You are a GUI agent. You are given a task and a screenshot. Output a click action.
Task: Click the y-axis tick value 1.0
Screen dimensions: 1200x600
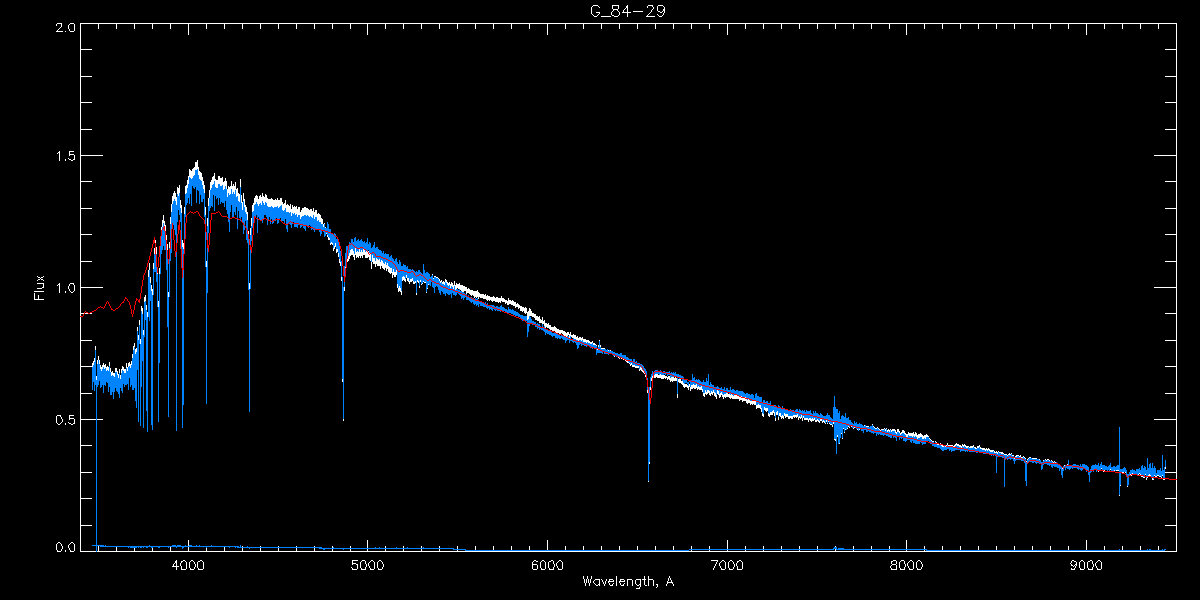(64, 288)
